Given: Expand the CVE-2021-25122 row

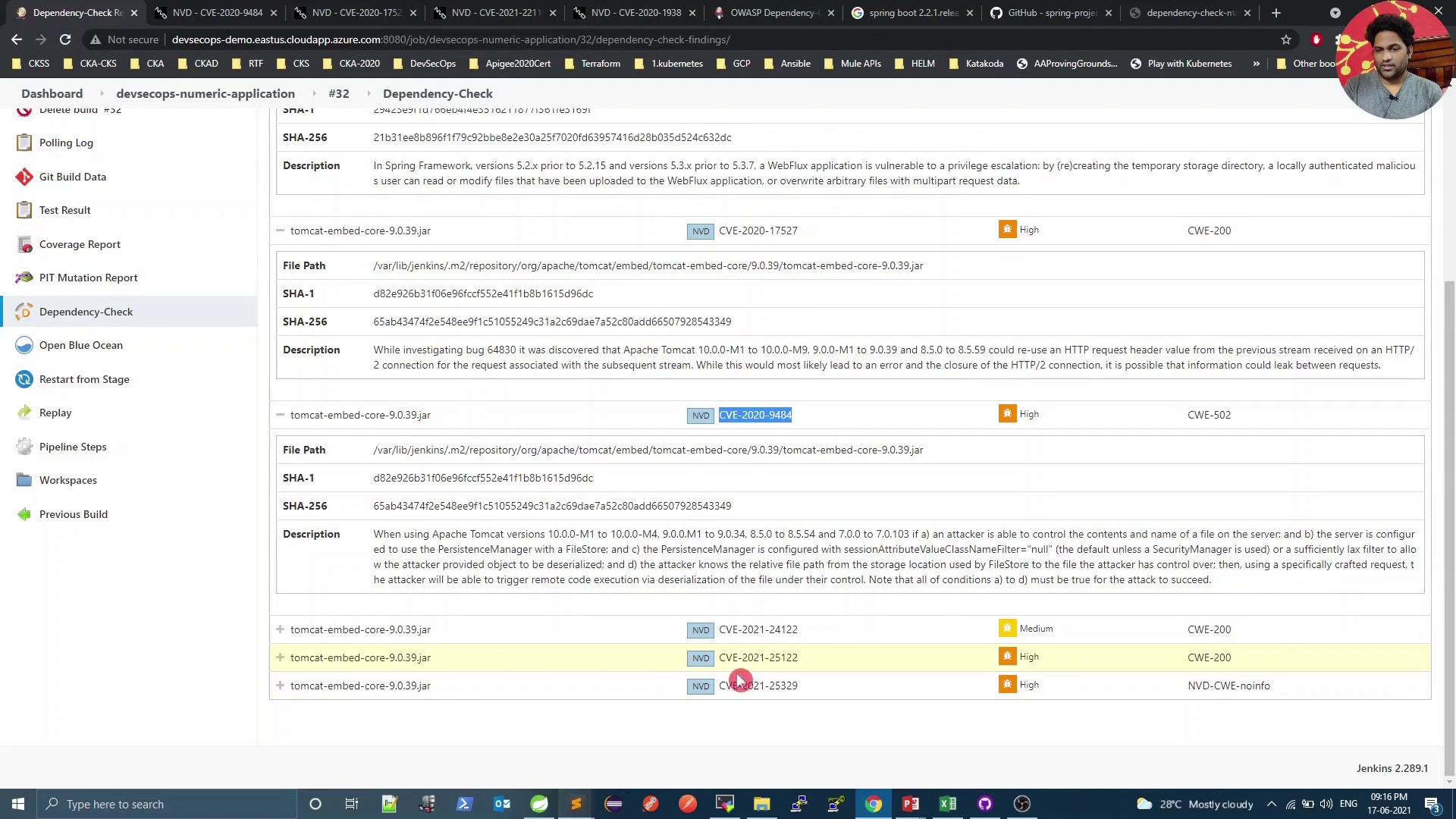Looking at the screenshot, I should (281, 657).
